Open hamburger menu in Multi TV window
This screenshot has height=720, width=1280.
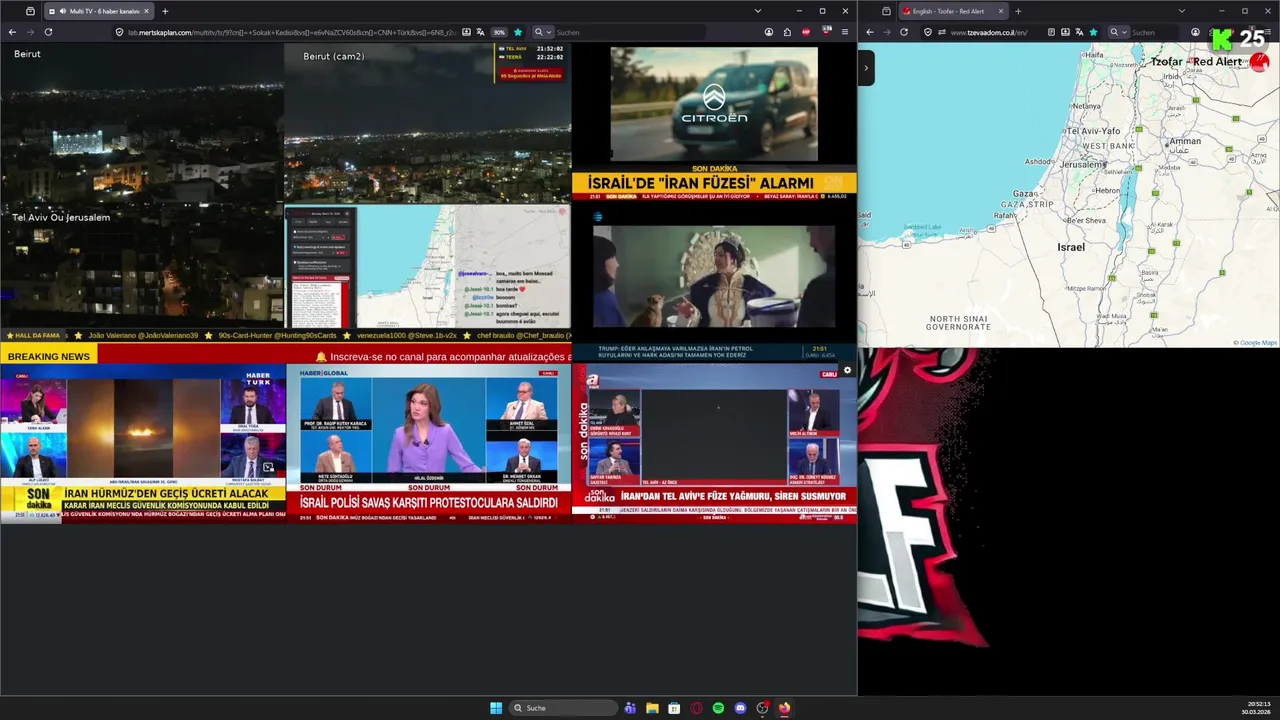tap(845, 32)
